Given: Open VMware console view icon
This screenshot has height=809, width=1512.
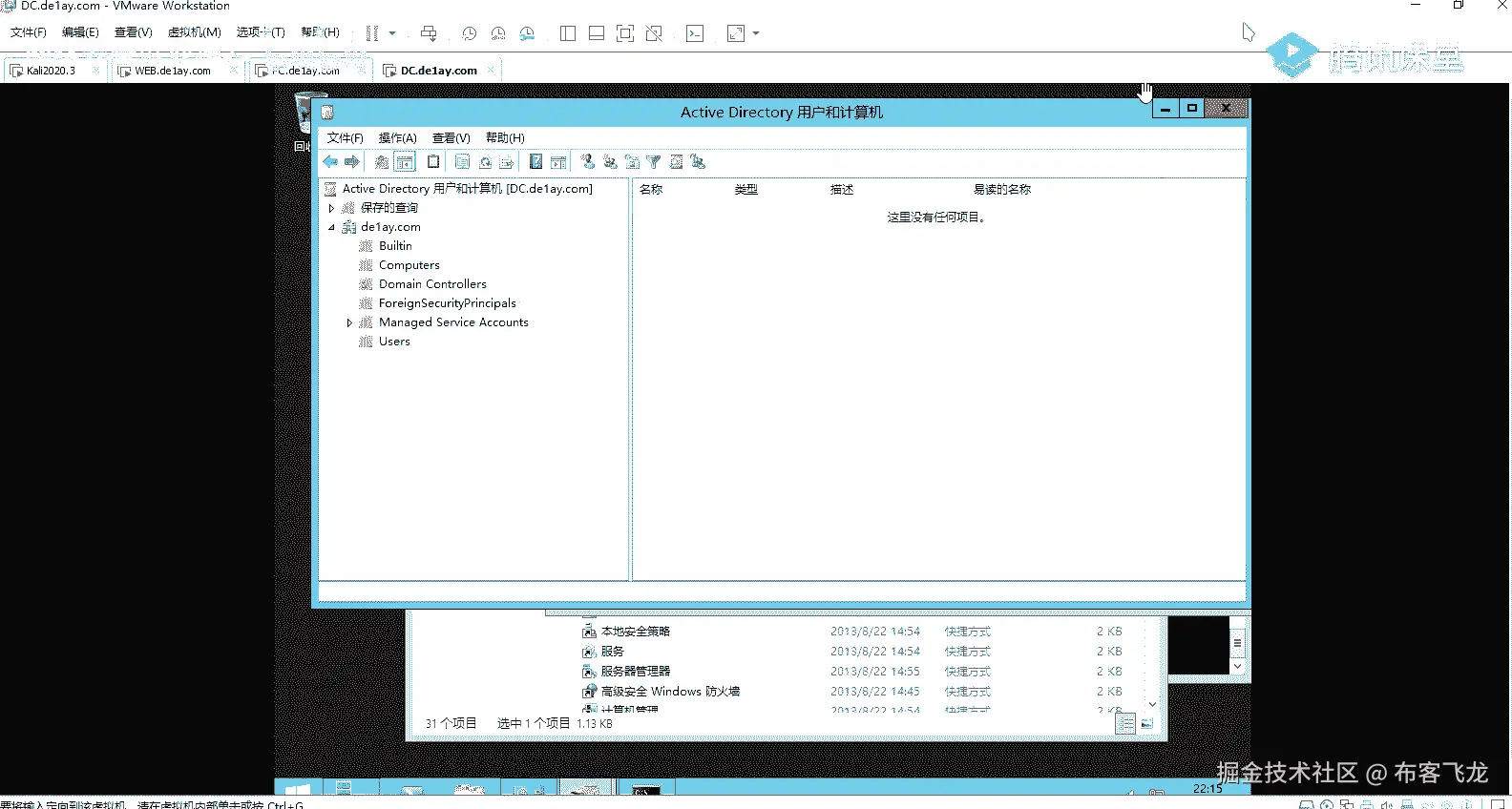Looking at the screenshot, I should tap(695, 33).
